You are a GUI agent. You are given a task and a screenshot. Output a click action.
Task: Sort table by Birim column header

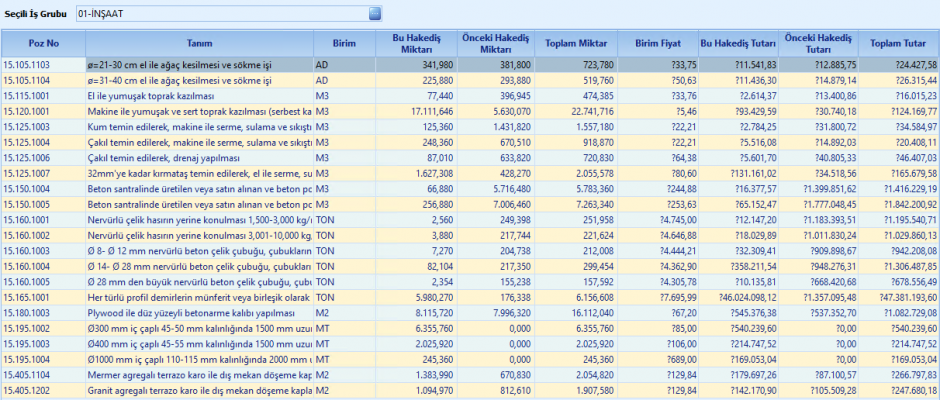point(330,44)
